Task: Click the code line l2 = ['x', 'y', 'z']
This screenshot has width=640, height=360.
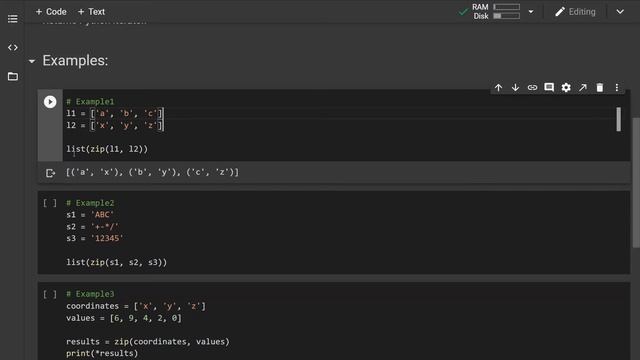Action: click(x=115, y=125)
